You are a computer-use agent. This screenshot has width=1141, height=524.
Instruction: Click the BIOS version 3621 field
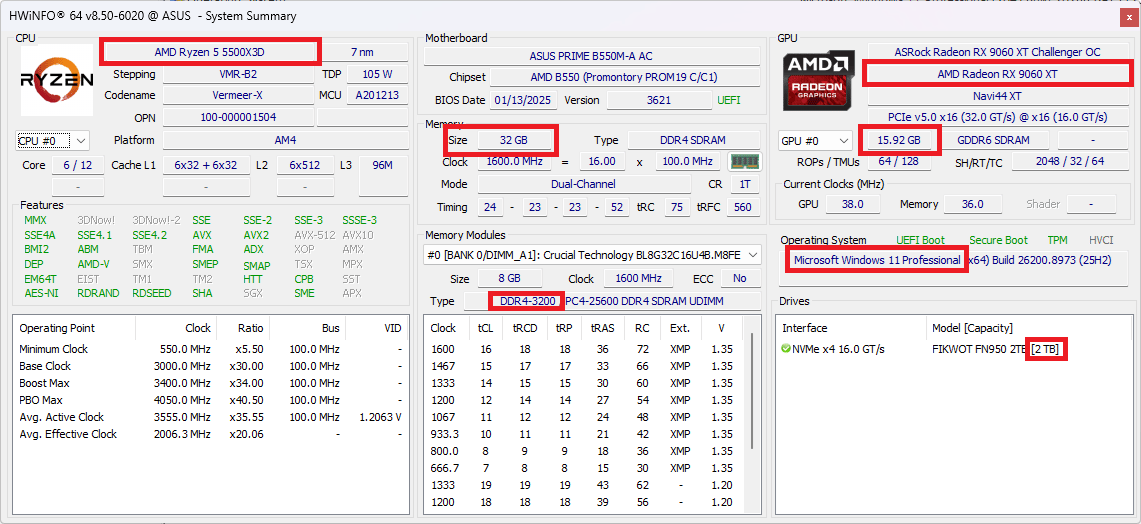659,100
